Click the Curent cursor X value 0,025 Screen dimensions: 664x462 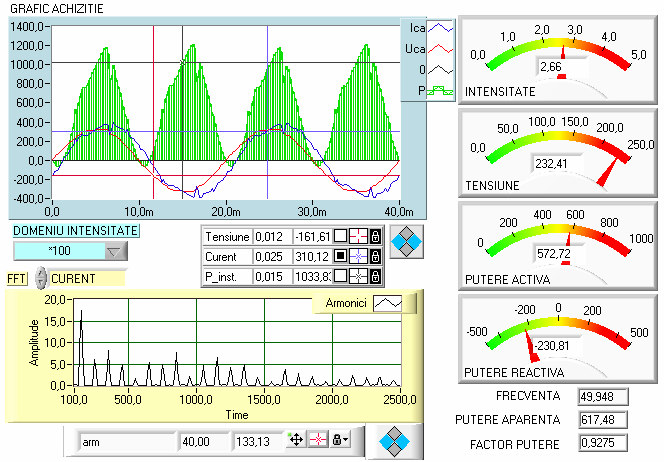click(x=272, y=257)
